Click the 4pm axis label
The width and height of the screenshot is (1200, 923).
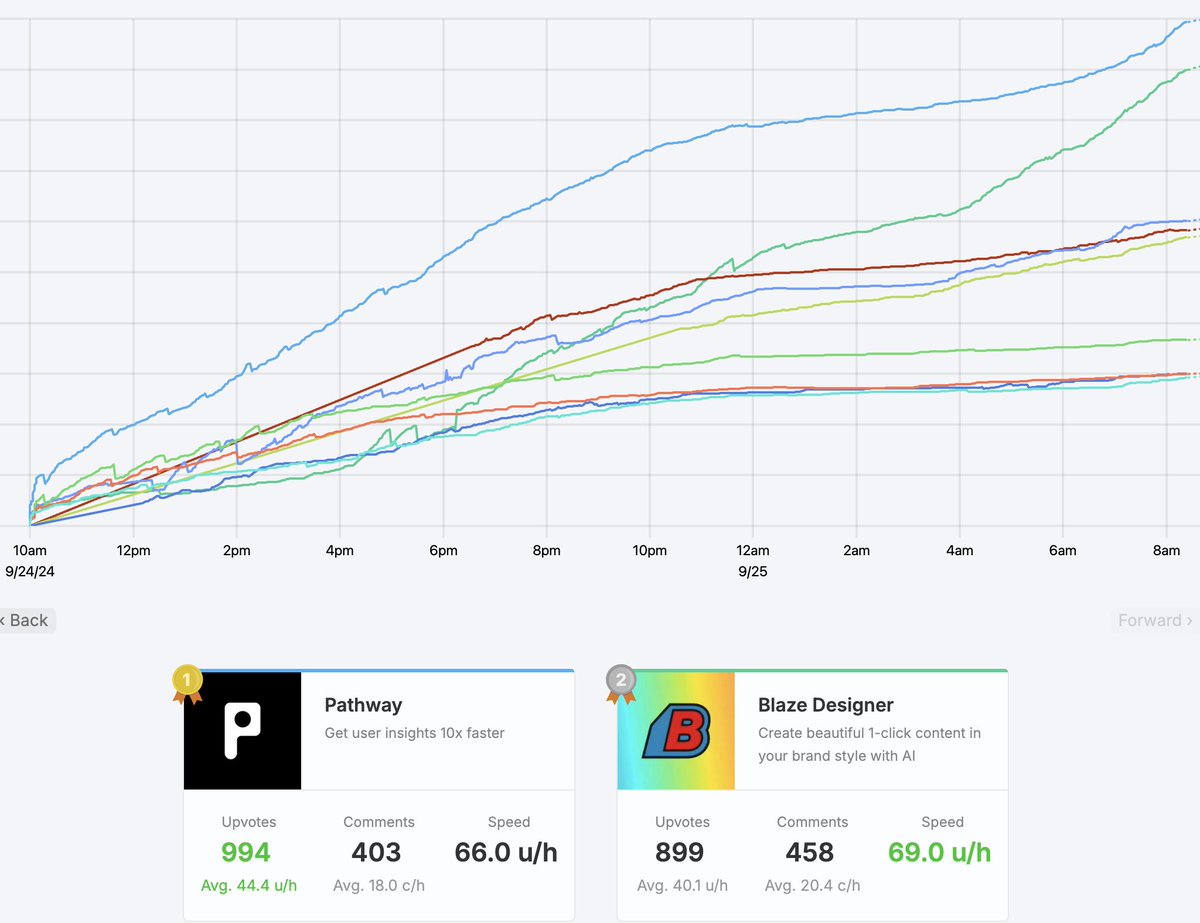[339, 551]
